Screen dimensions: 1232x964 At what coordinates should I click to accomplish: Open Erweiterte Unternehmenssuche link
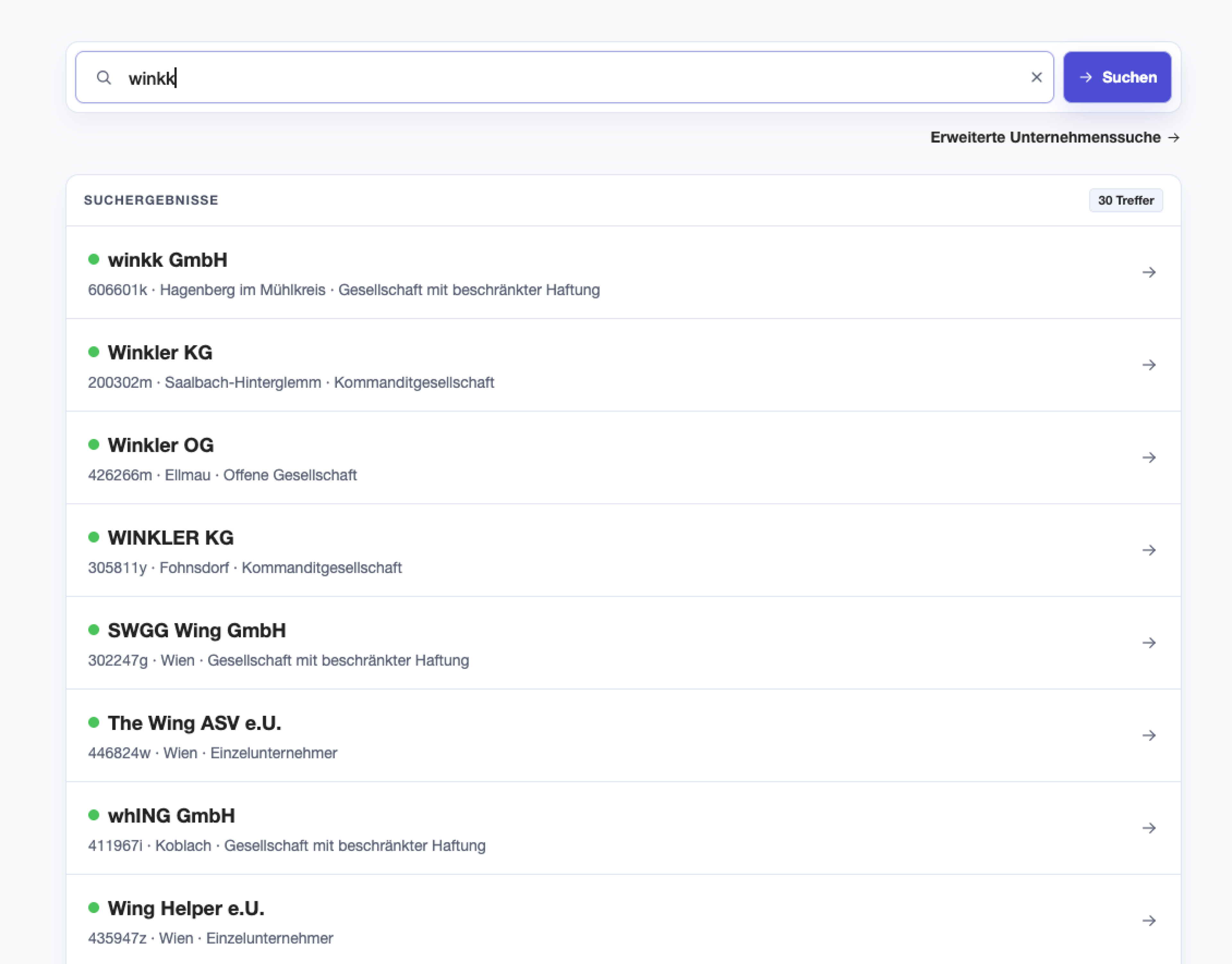(x=1055, y=137)
